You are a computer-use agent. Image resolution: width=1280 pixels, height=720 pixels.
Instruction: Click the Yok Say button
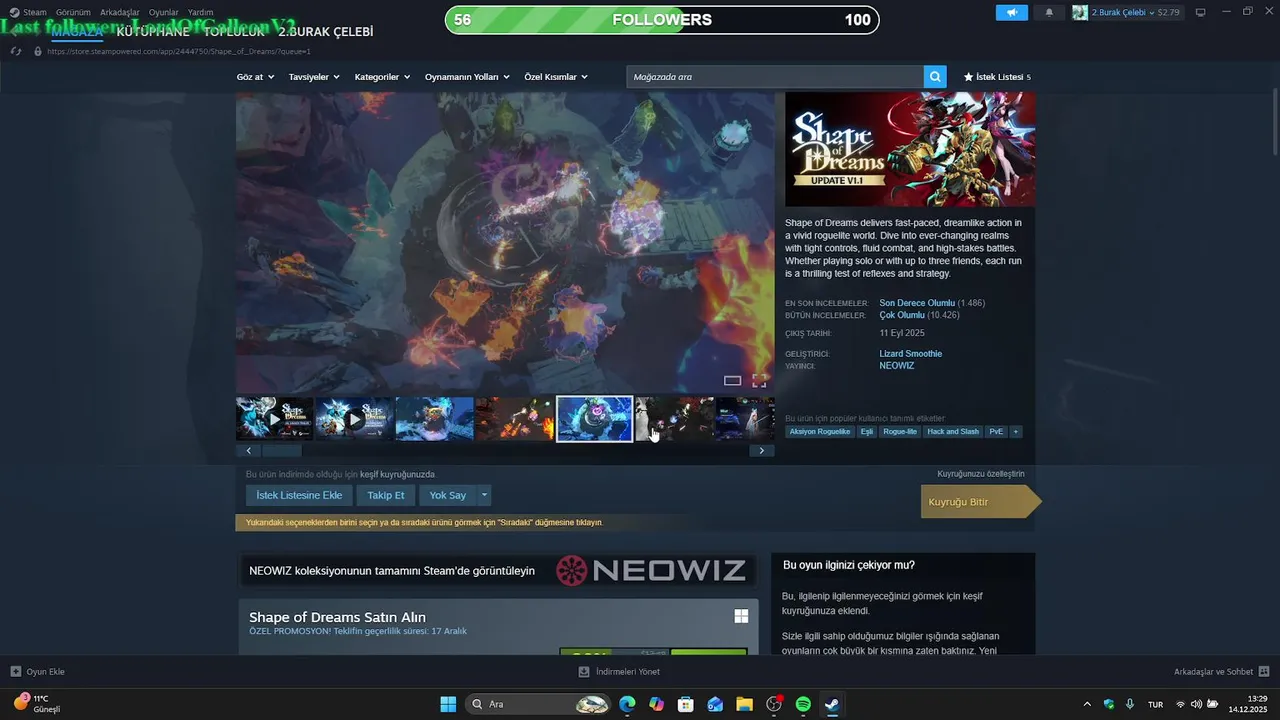point(448,495)
